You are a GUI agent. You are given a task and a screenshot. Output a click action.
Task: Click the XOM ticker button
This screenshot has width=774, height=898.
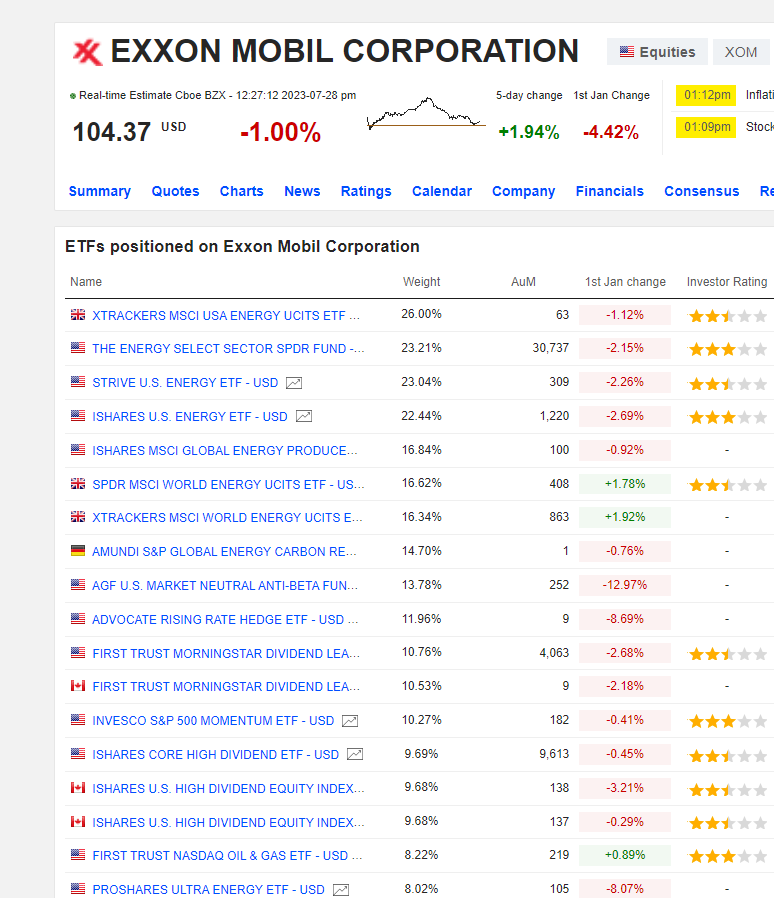(x=741, y=52)
